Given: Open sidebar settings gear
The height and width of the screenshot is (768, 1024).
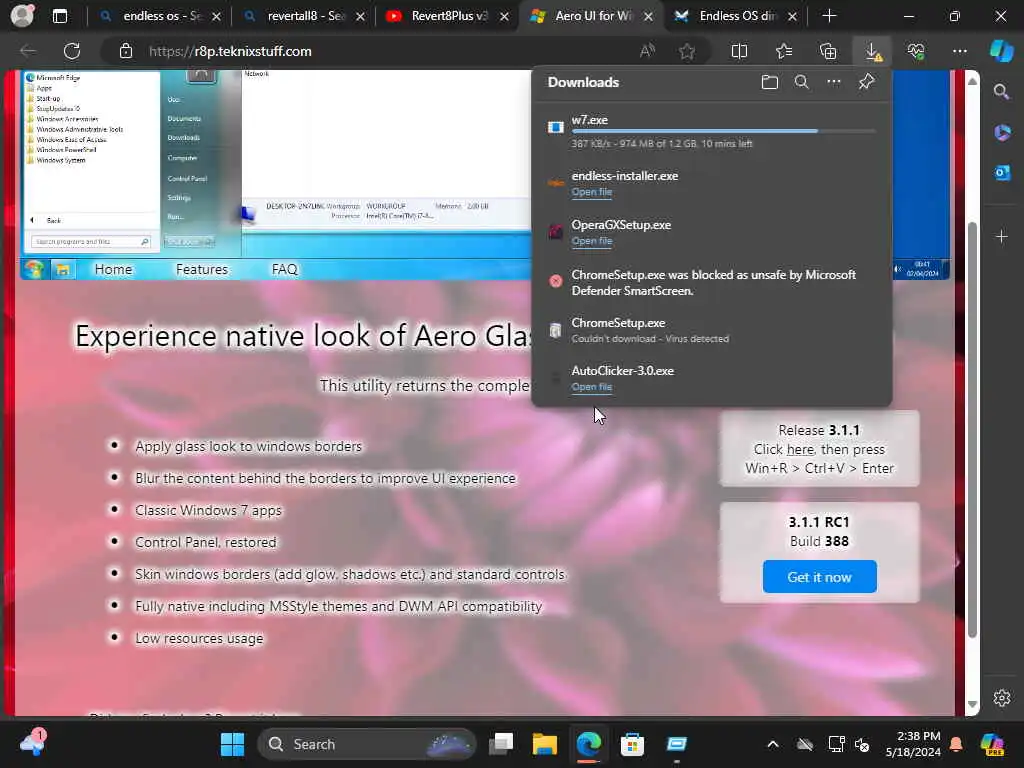Looking at the screenshot, I should tap(1002, 697).
